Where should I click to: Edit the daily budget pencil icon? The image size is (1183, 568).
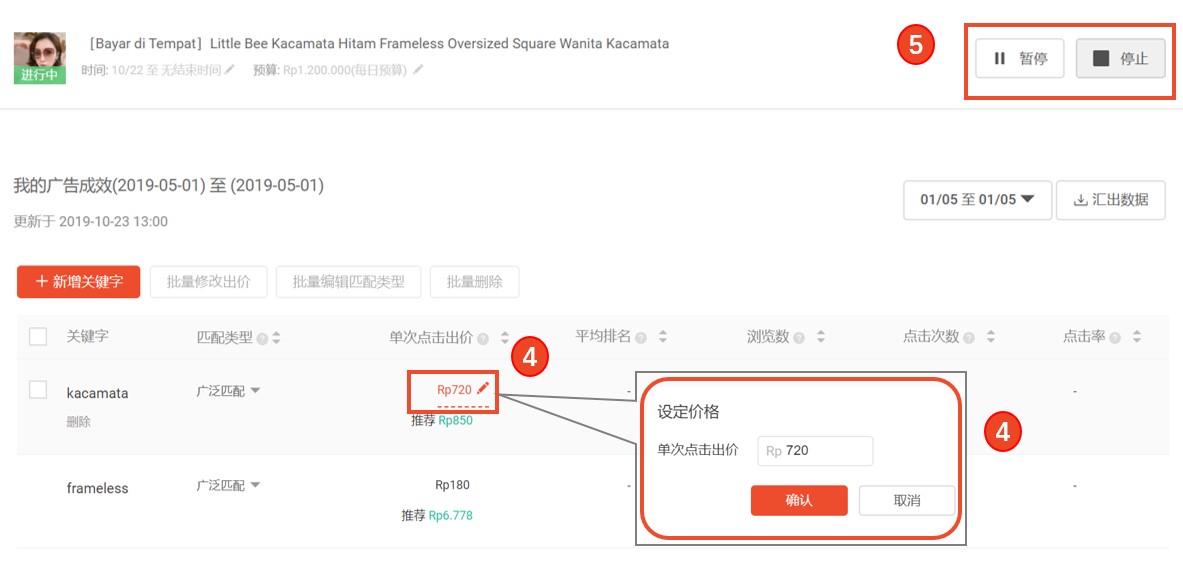pyautogui.click(x=418, y=69)
